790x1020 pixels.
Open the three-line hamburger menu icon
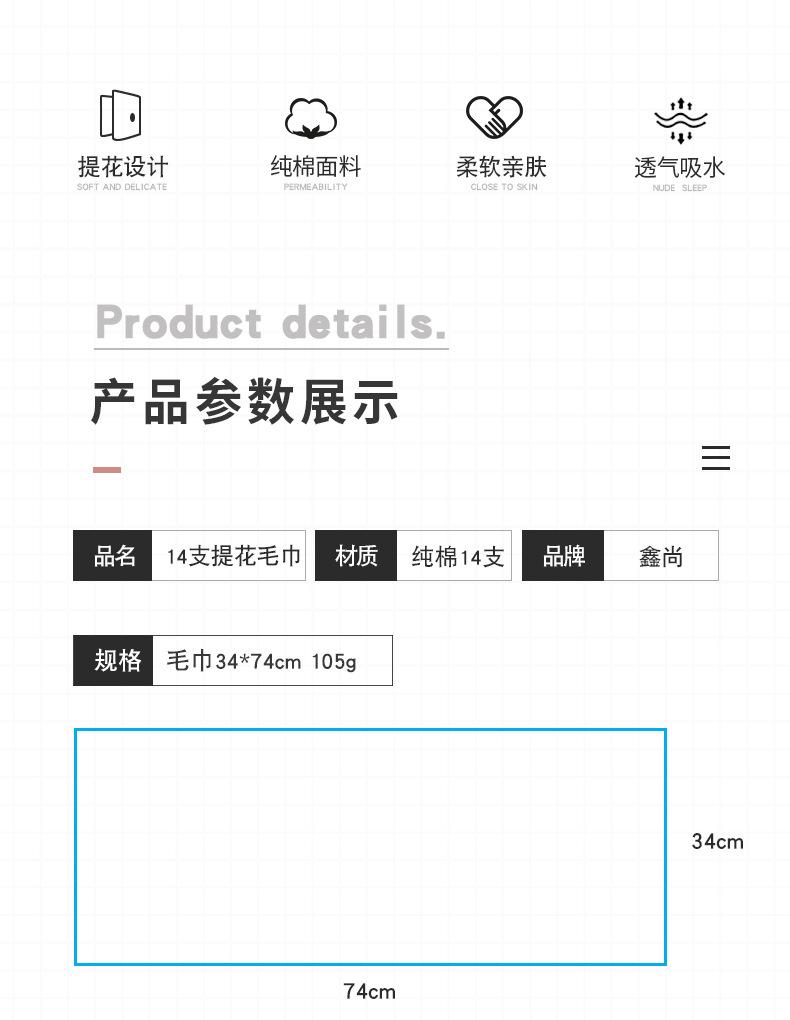click(x=716, y=458)
